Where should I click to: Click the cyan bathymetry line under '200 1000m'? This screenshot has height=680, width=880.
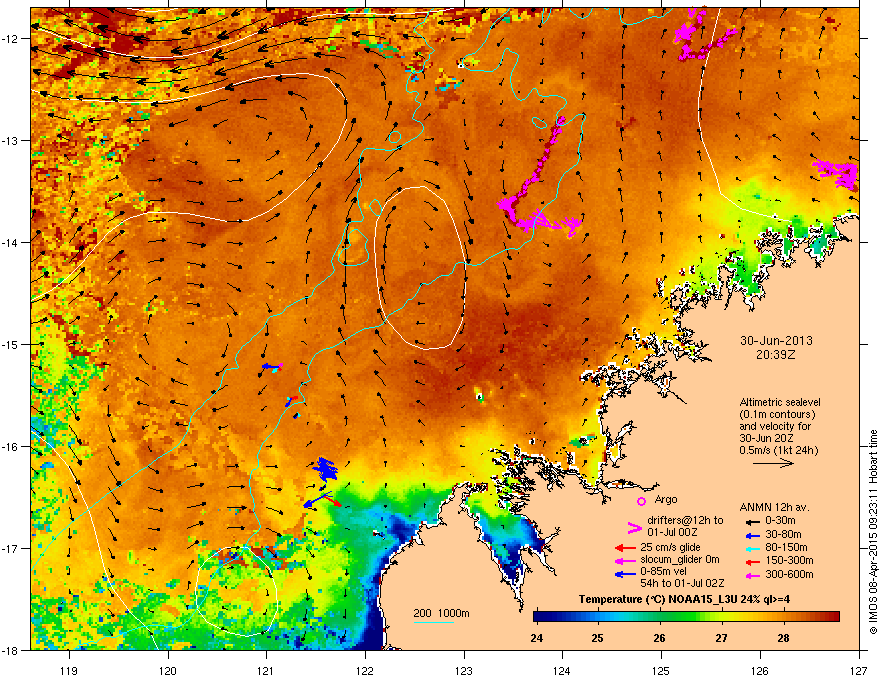click(433, 622)
